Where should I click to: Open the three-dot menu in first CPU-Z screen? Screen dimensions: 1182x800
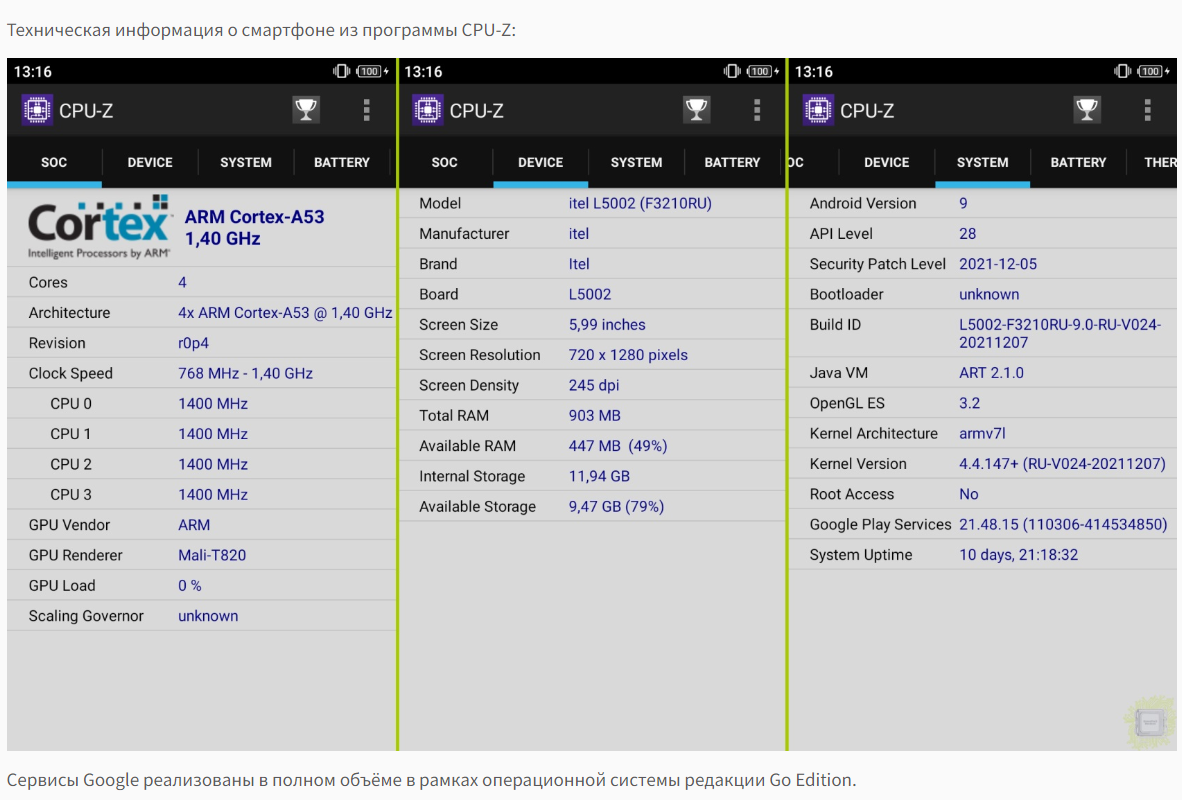pyautogui.click(x=366, y=110)
